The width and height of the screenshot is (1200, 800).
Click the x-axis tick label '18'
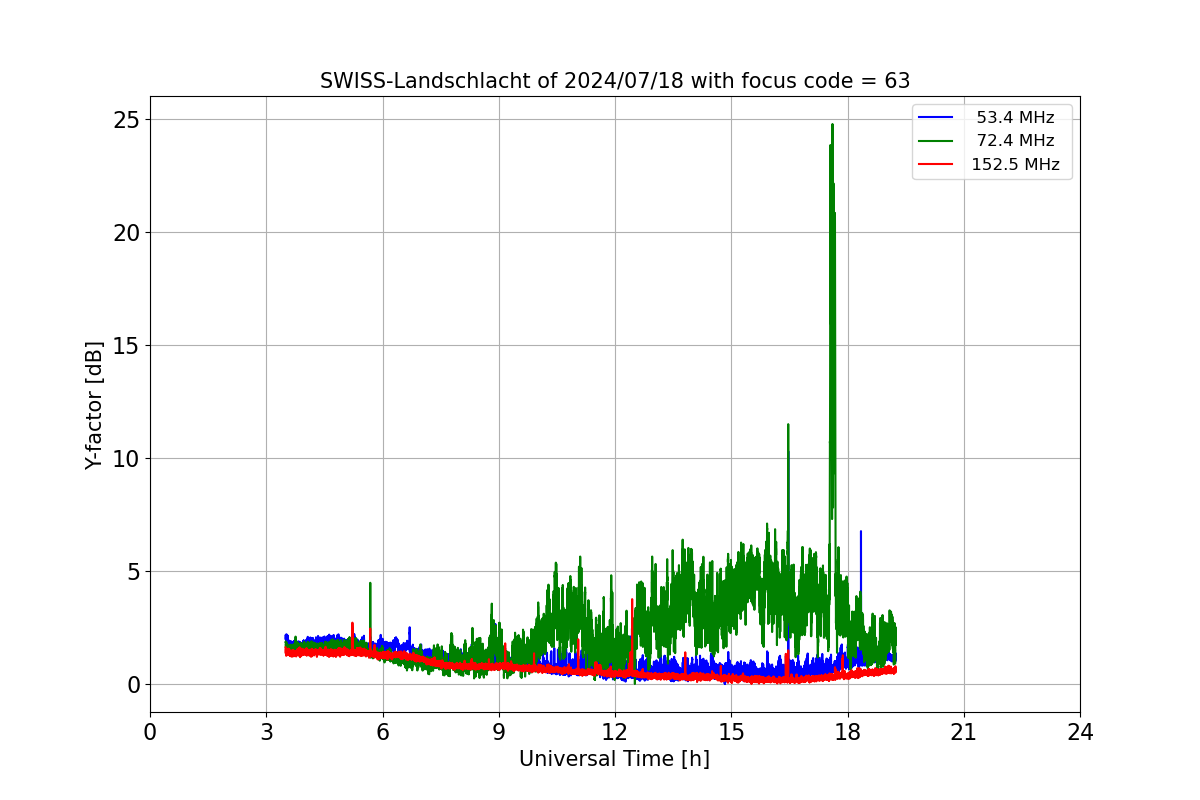(848, 732)
